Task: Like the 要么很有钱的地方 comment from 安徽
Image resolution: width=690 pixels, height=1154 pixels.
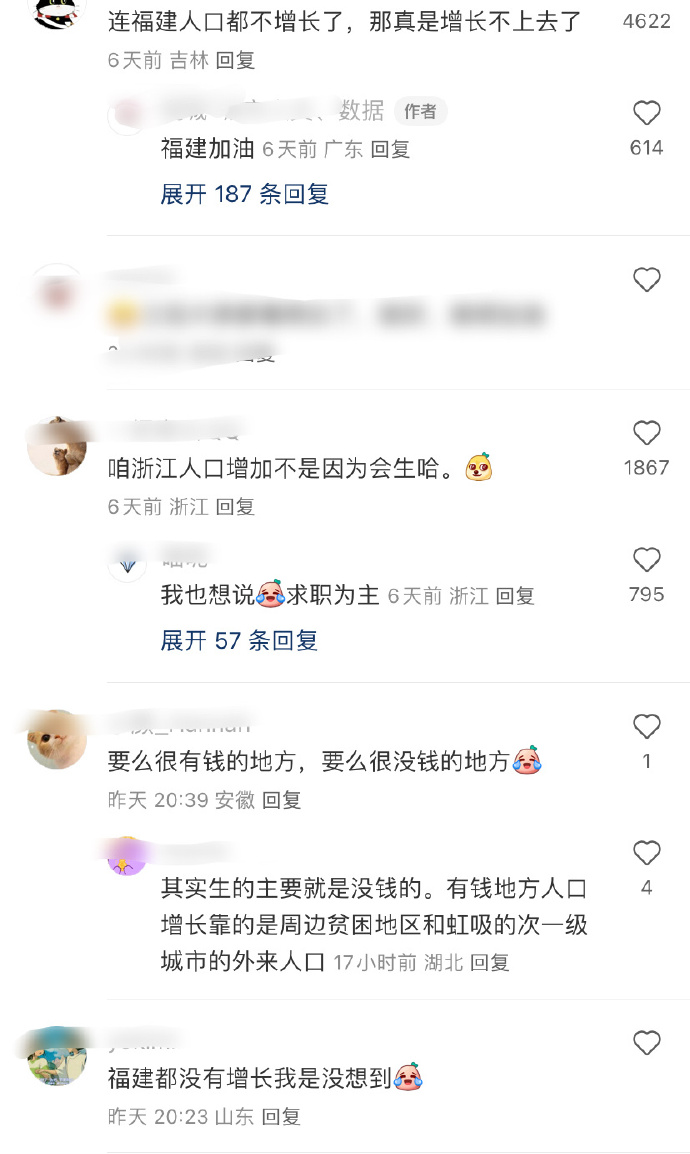Action: [x=647, y=726]
